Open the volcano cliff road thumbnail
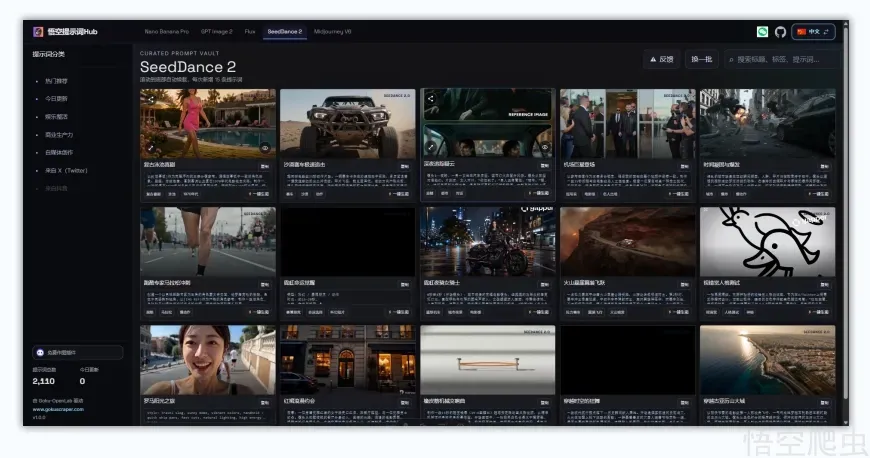Screen dimensions: 870x458 pos(628,241)
